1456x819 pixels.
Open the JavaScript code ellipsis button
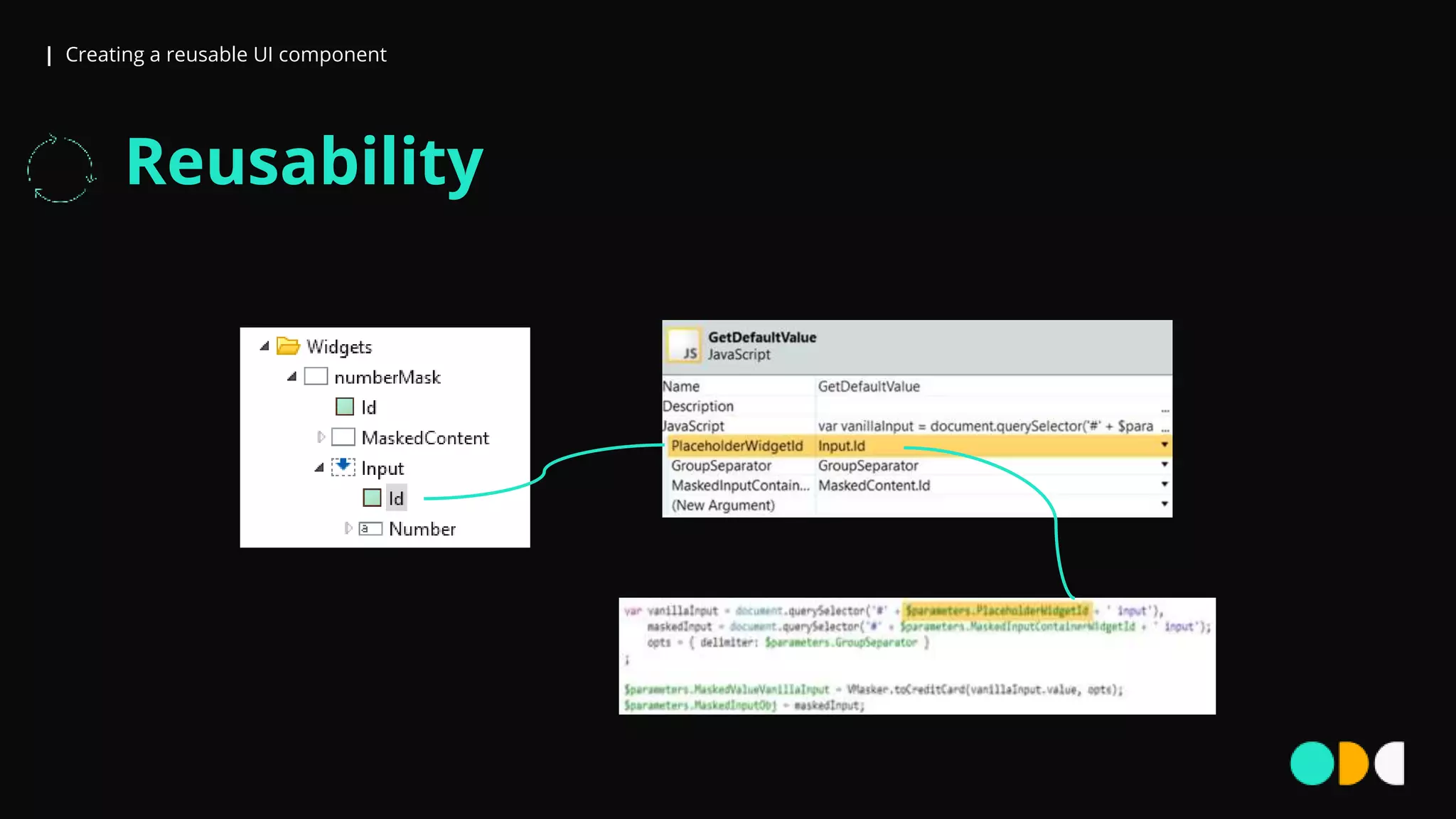[x=1165, y=428]
